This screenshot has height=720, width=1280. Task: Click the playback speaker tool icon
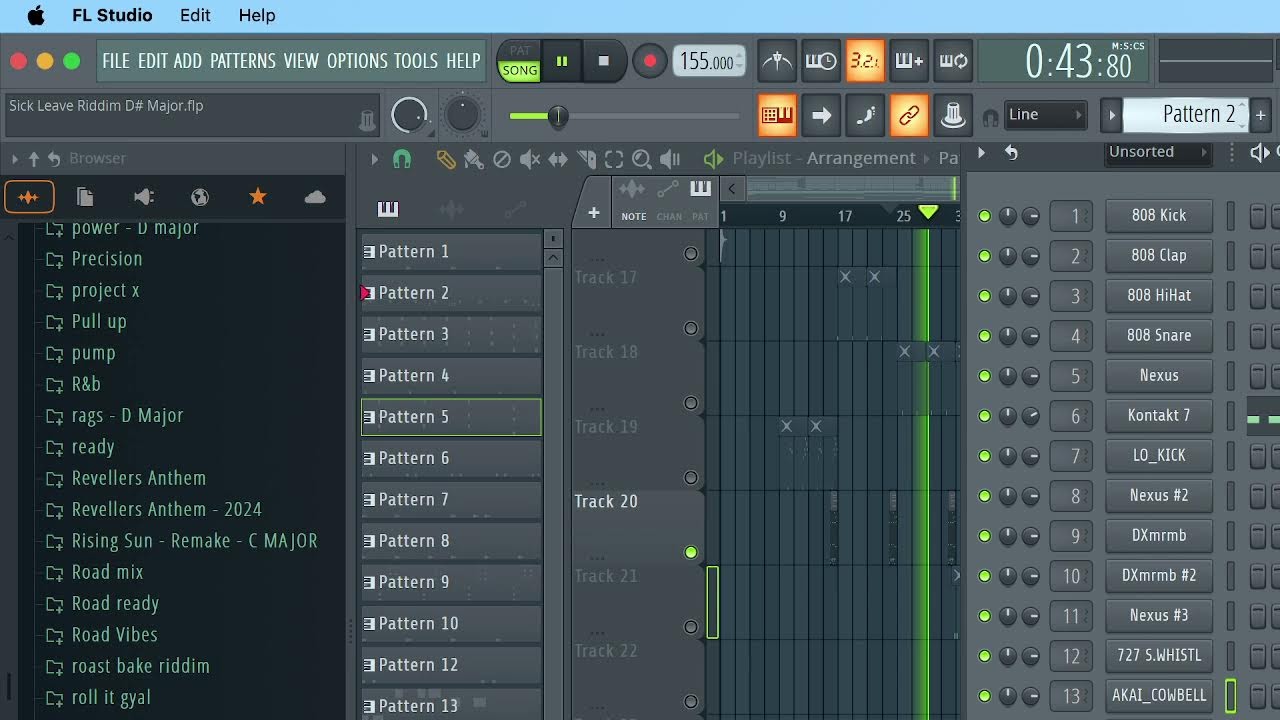670,159
